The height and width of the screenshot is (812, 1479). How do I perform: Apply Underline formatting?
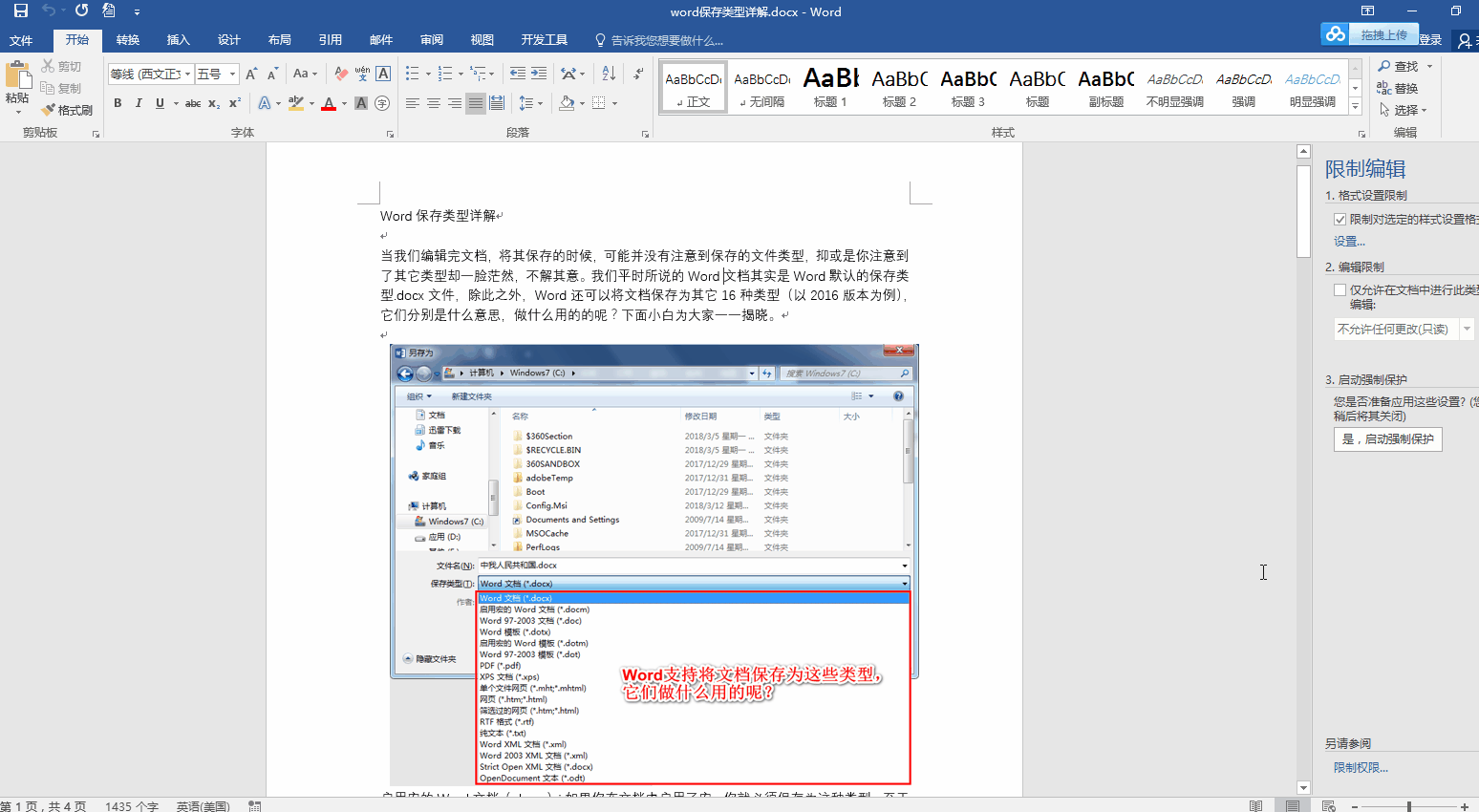click(x=160, y=103)
